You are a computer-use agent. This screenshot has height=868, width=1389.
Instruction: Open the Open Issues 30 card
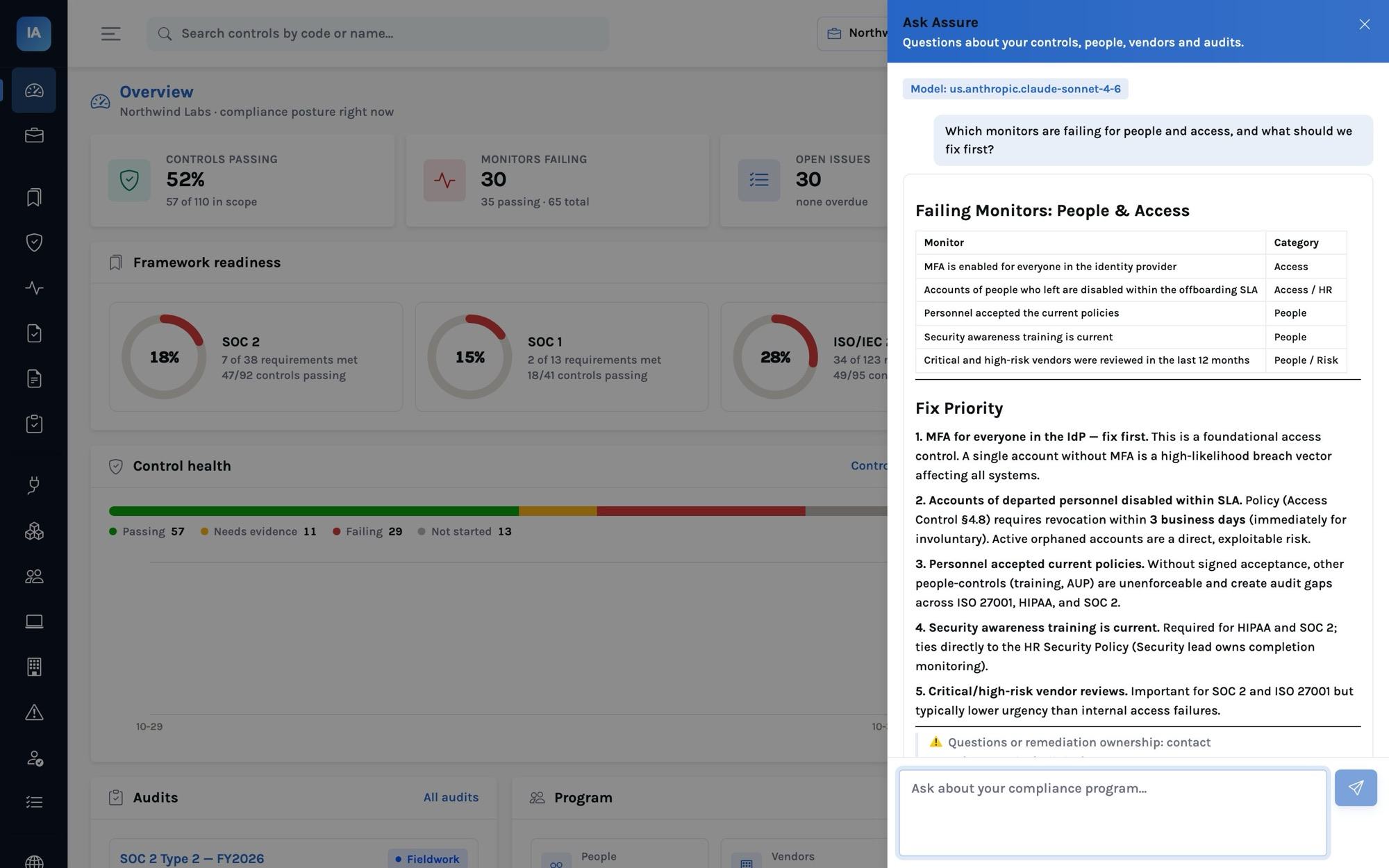[804, 181]
